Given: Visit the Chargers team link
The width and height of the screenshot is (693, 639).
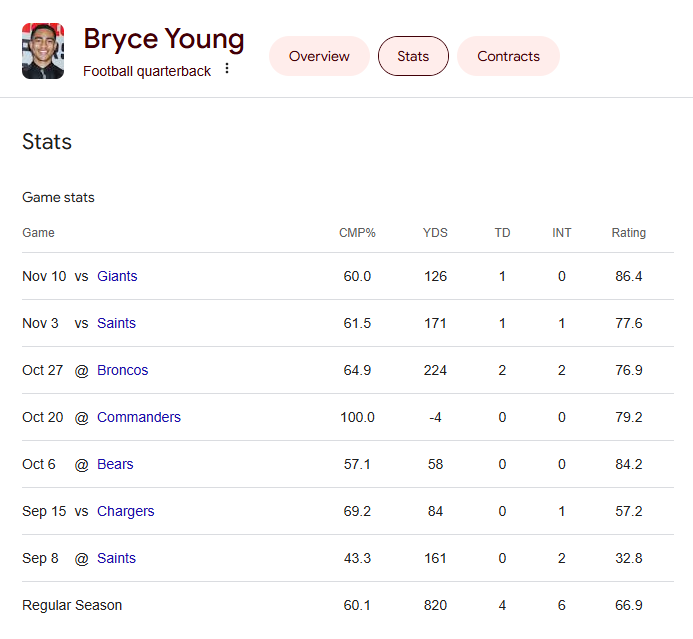Looking at the screenshot, I should [x=125, y=511].
